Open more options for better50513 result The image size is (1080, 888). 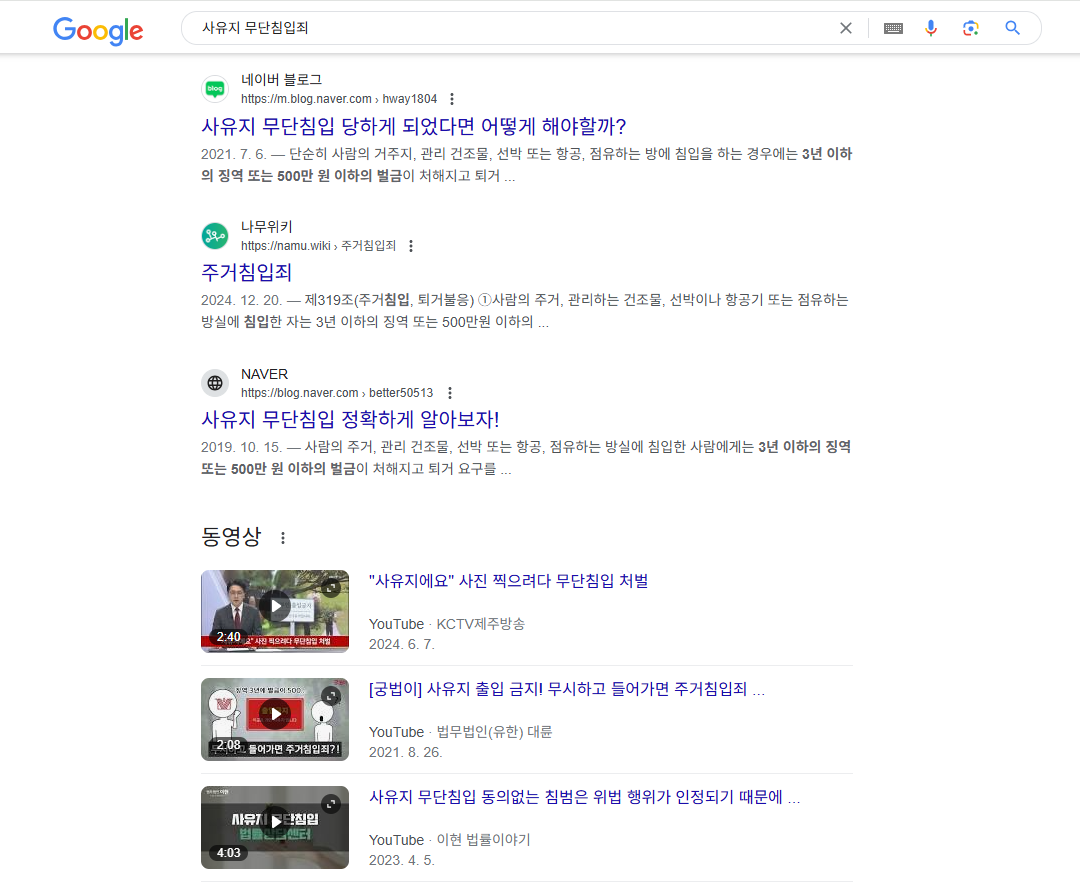tap(450, 393)
